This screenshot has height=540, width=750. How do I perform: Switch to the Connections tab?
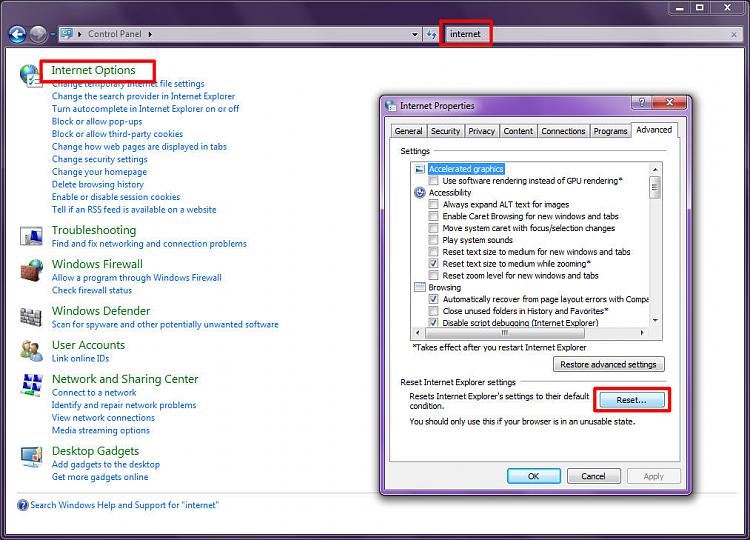click(x=563, y=131)
